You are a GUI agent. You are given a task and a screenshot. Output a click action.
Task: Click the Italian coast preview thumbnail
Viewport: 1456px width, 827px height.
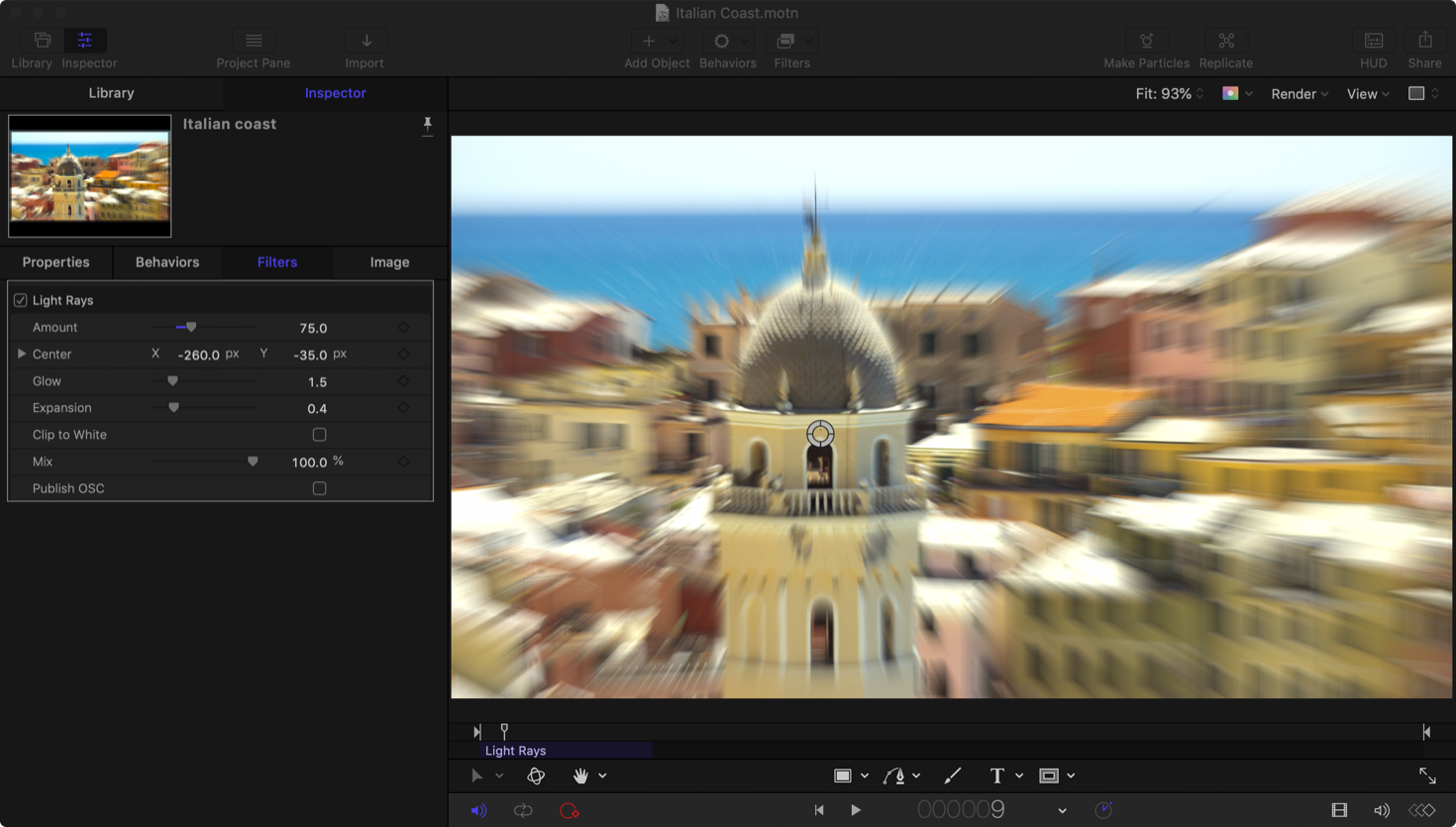(90, 176)
